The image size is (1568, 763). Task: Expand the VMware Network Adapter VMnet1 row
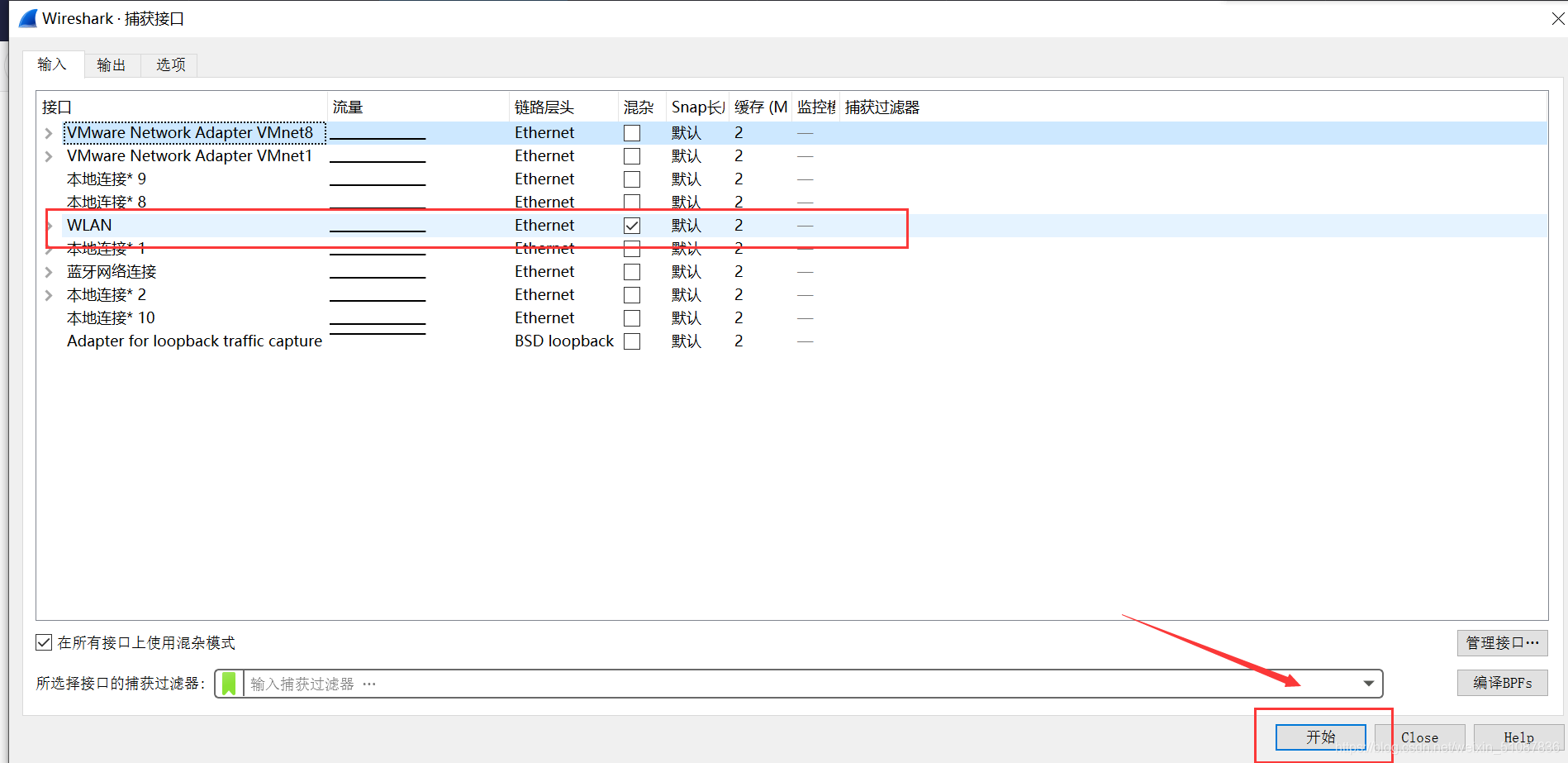coord(49,156)
